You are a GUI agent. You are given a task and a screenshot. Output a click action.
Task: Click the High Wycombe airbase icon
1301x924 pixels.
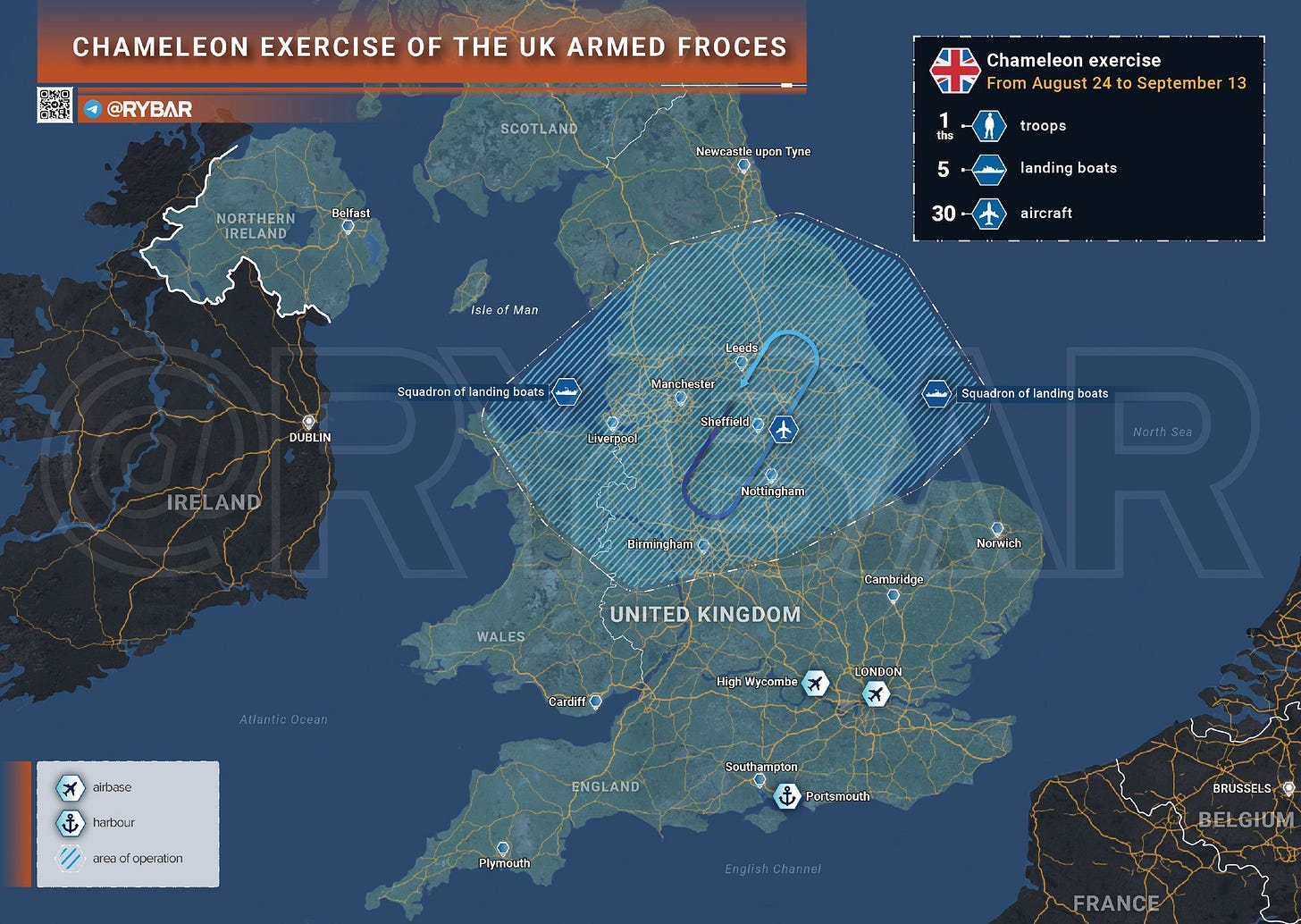814,684
